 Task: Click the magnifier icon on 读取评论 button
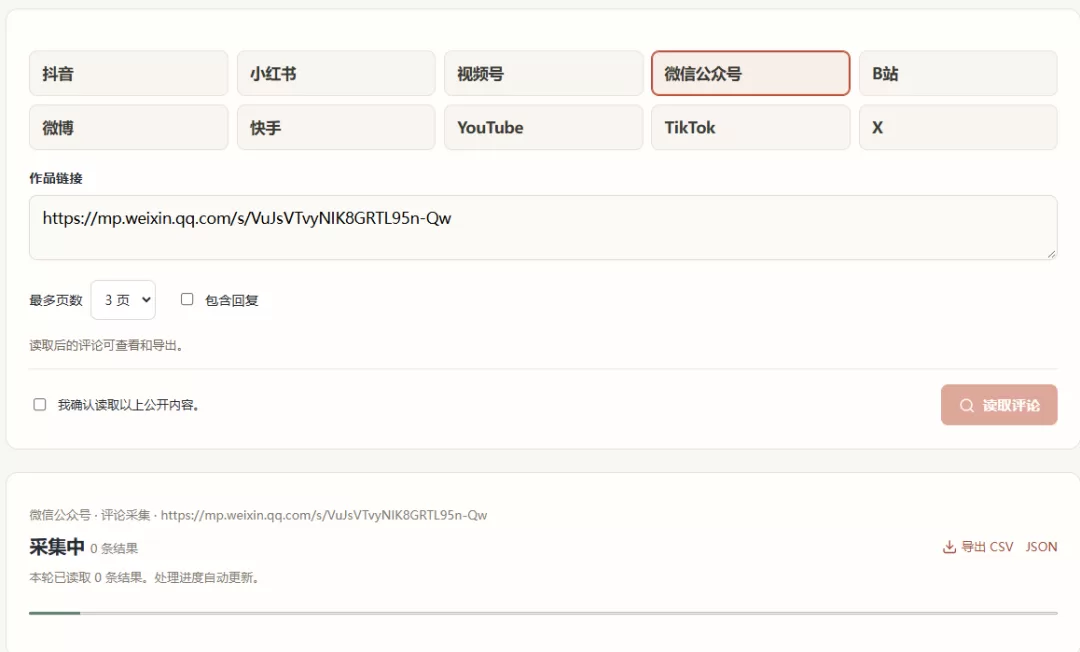pos(966,406)
